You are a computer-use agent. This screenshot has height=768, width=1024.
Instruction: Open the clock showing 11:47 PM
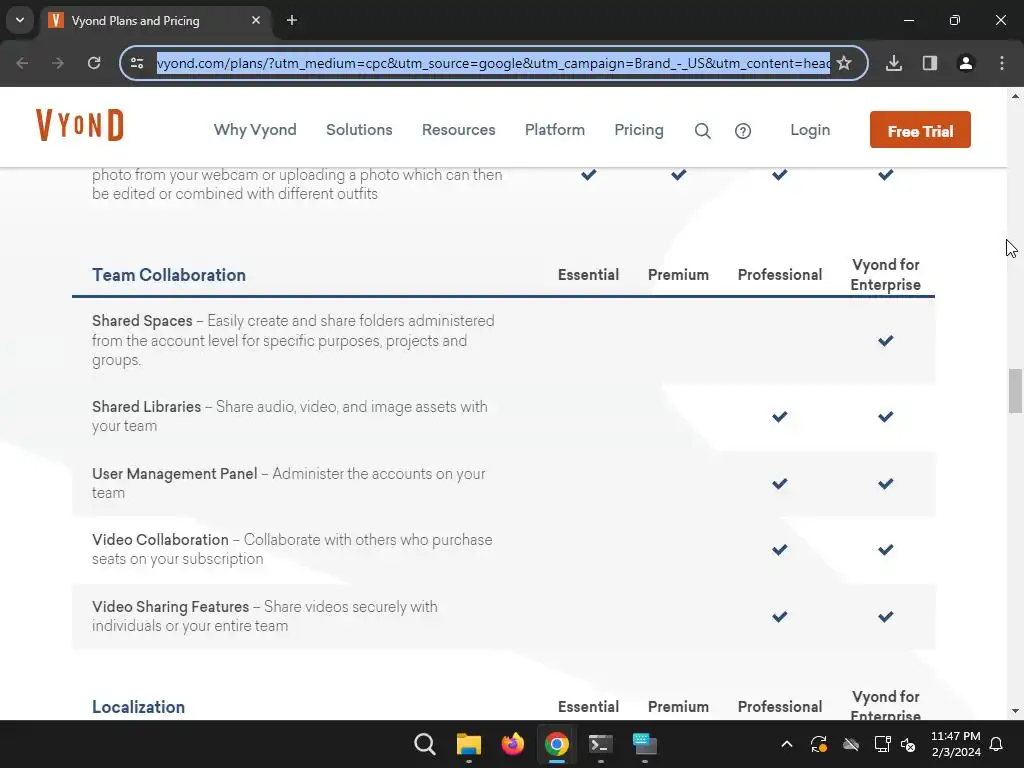pos(955,744)
